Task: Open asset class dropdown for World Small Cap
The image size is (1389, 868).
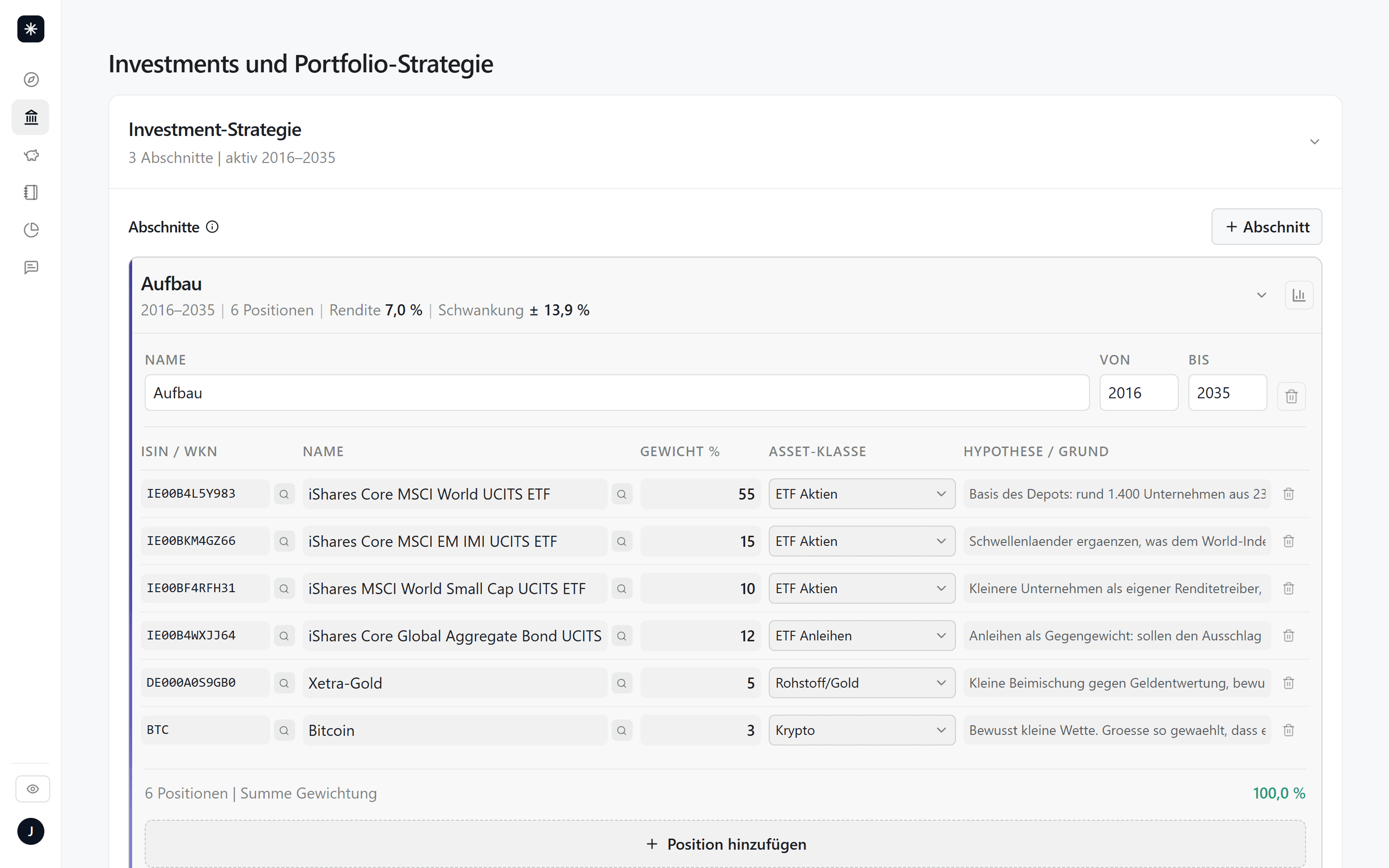Action: click(861, 588)
